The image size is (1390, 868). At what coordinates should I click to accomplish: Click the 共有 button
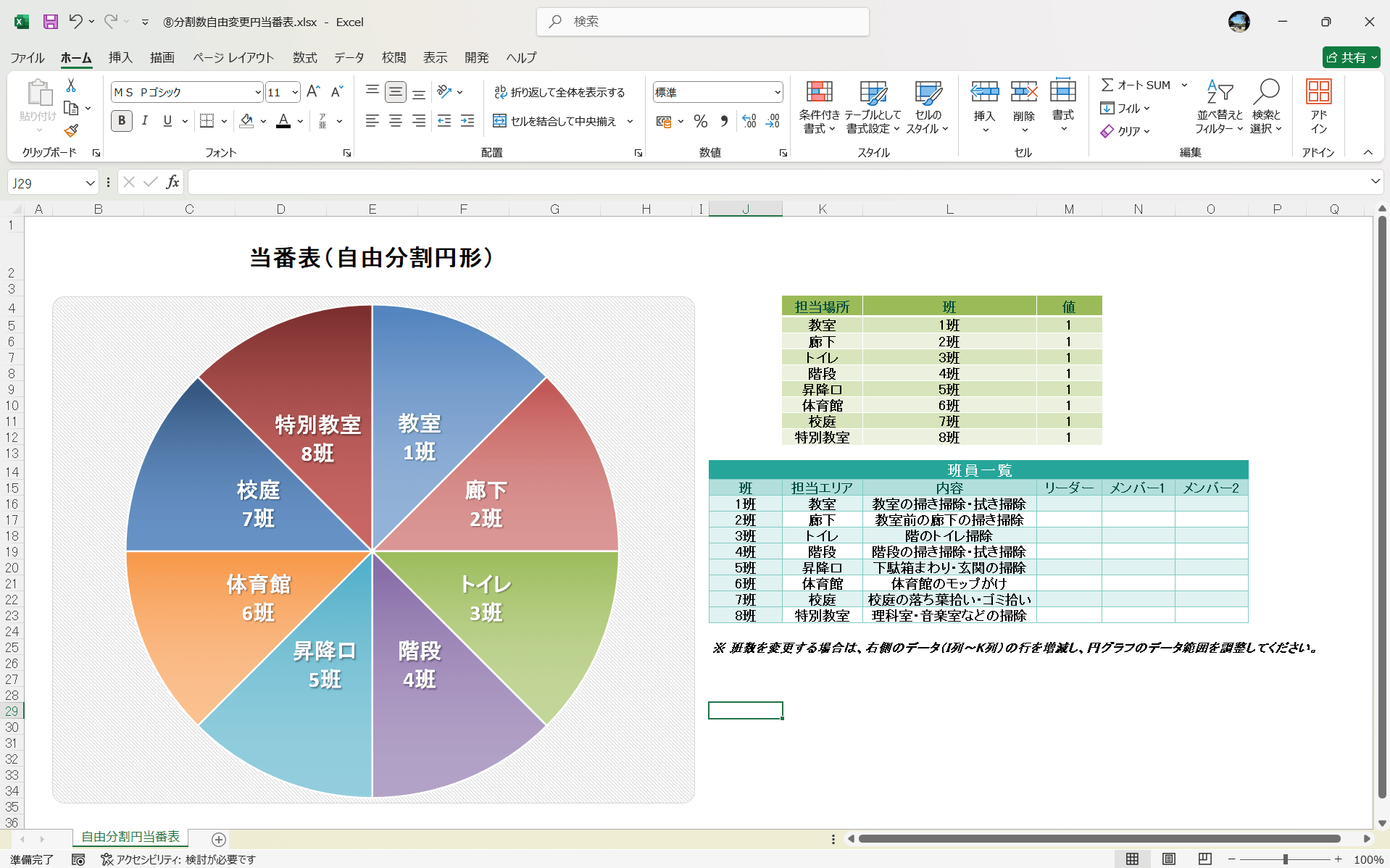pyautogui.click(x=1350, y=57)
